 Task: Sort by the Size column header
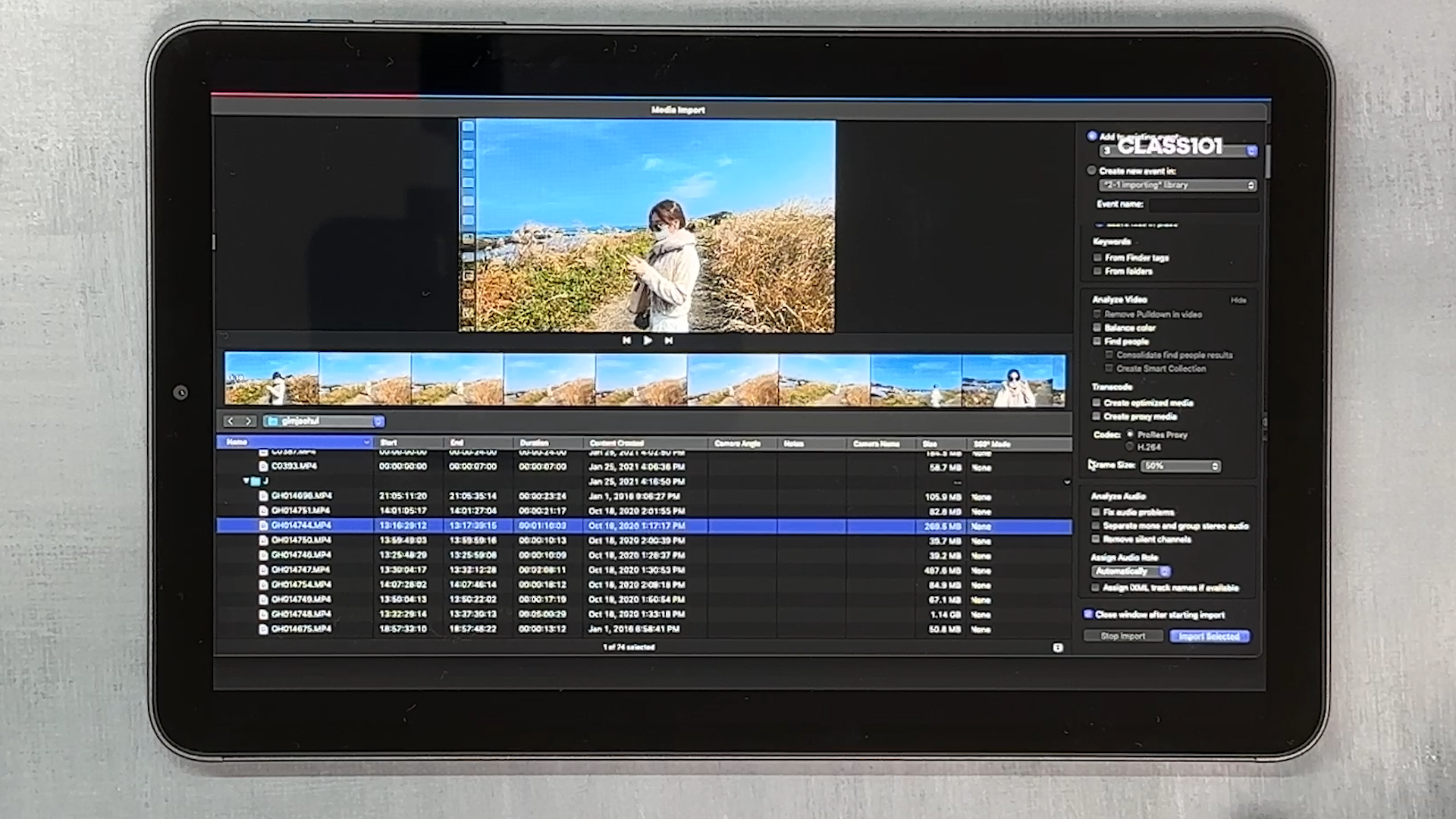930,444
